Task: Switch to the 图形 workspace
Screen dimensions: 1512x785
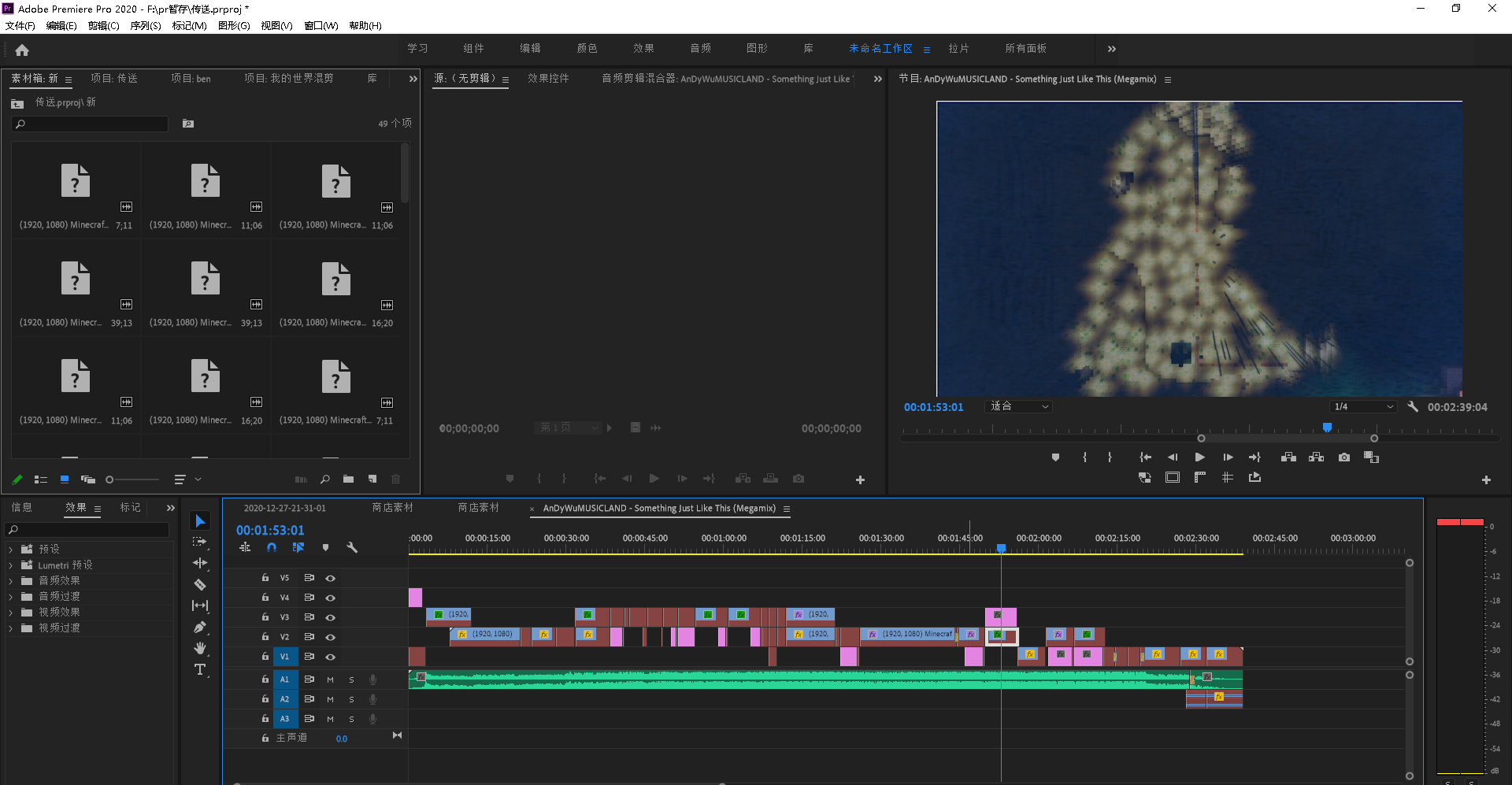Action: [757, 48]
